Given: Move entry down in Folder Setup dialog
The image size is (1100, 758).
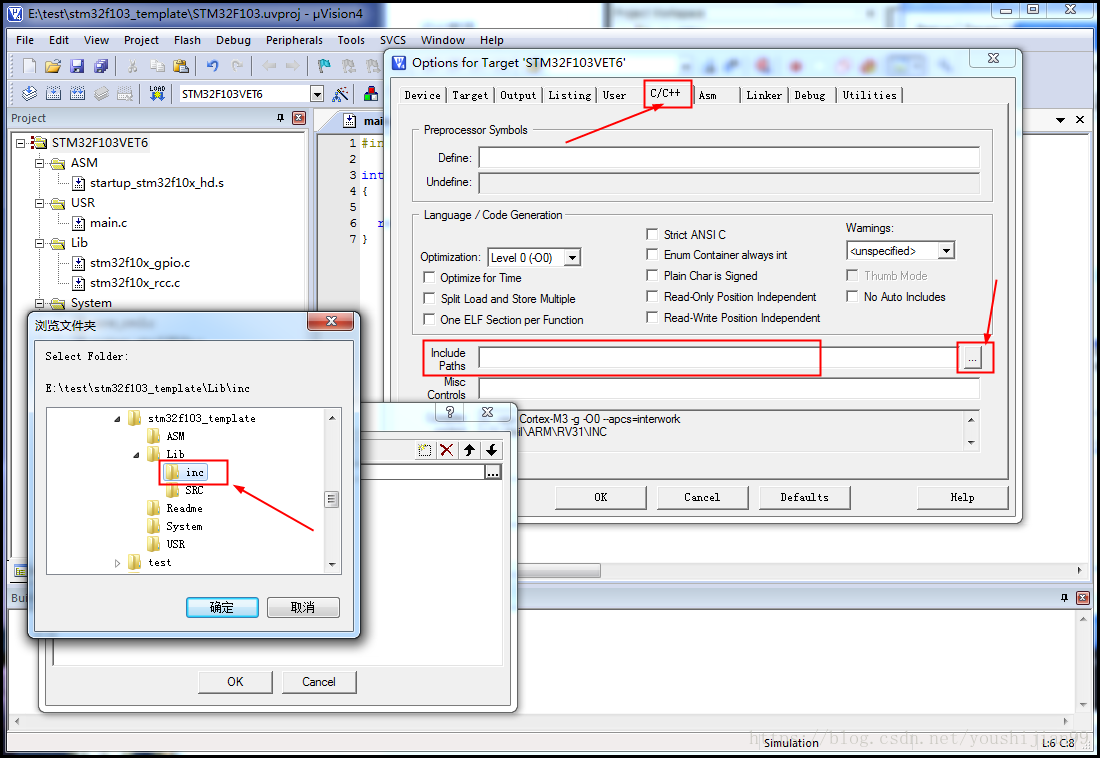Looking at the screenshot, I should tap(492, 450).
